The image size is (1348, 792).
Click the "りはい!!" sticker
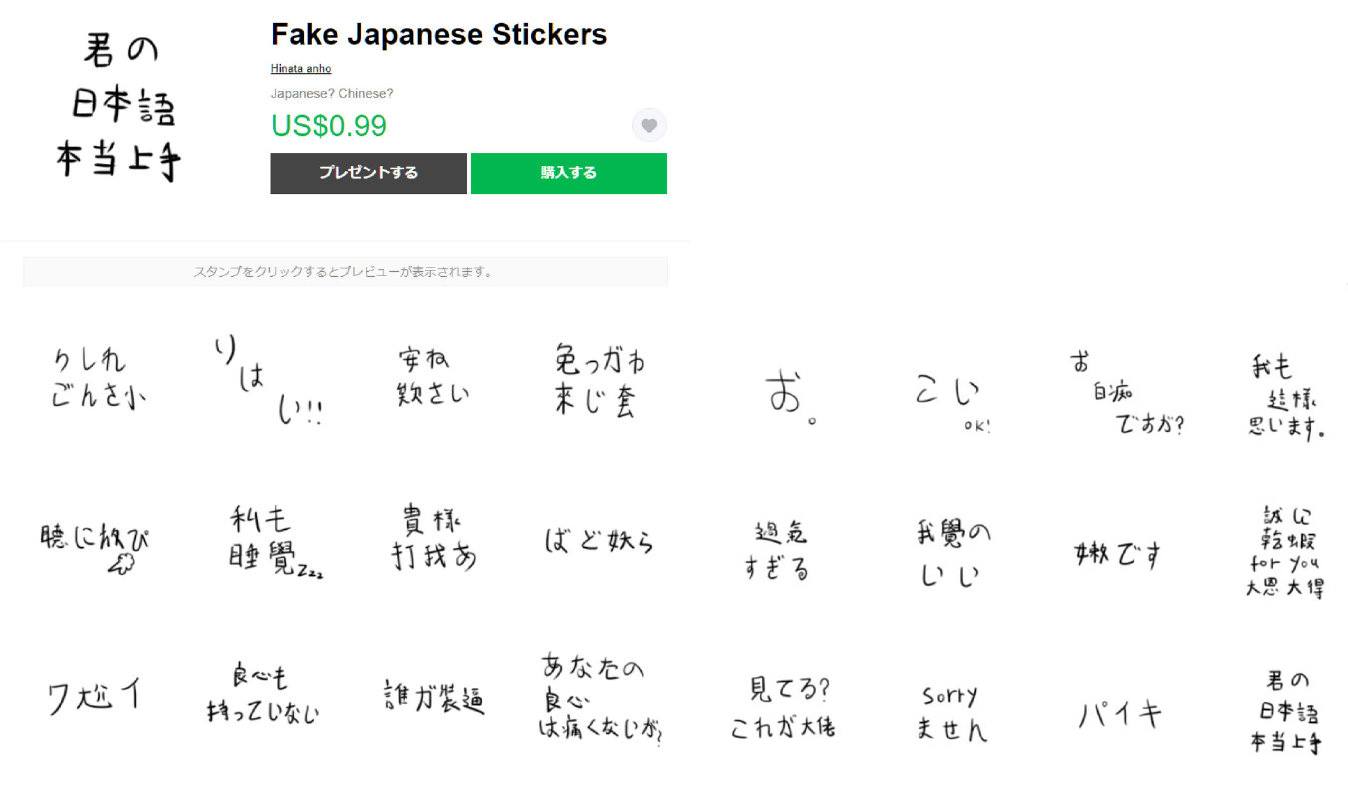267,382
